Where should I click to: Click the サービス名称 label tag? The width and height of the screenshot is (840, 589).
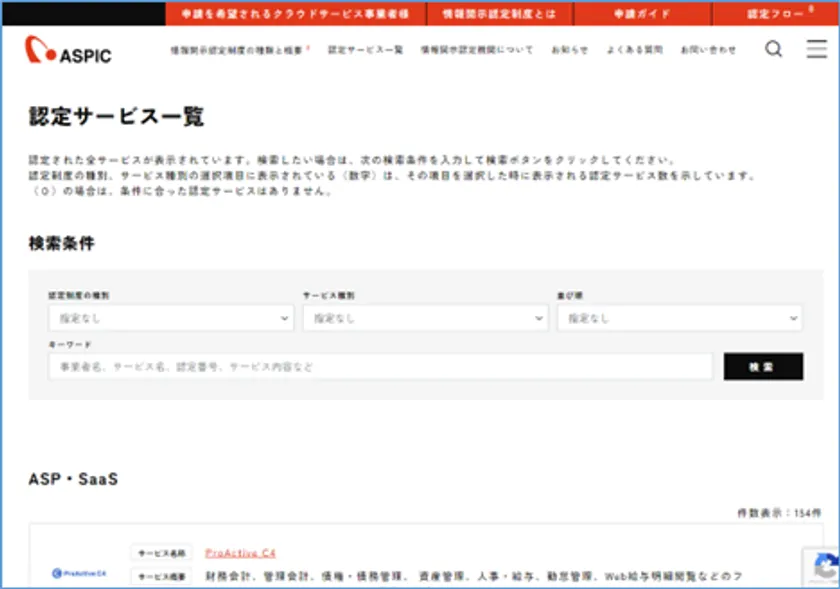[x=162, y=553]
